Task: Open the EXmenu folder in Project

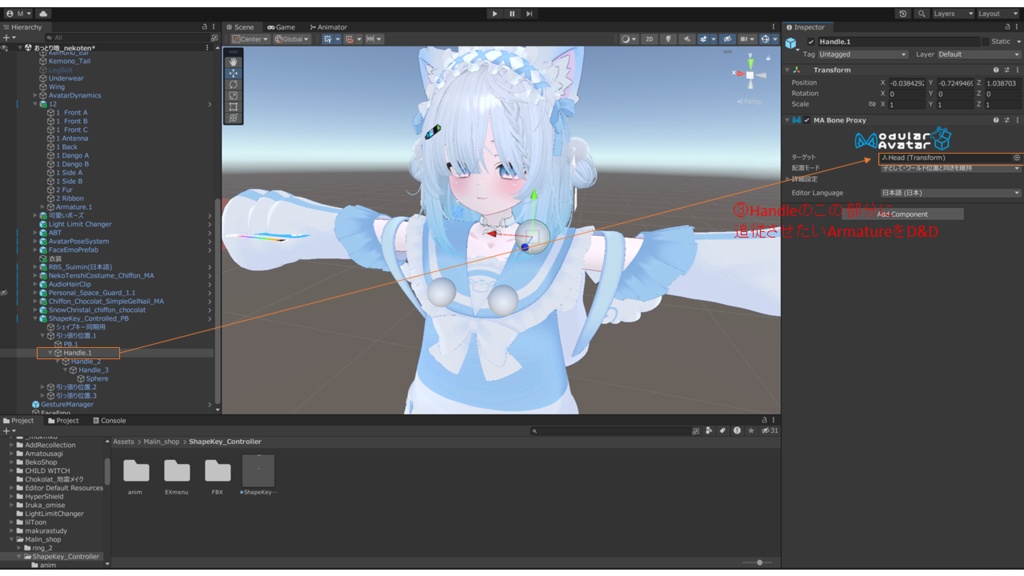Action: tap(176, 476)
